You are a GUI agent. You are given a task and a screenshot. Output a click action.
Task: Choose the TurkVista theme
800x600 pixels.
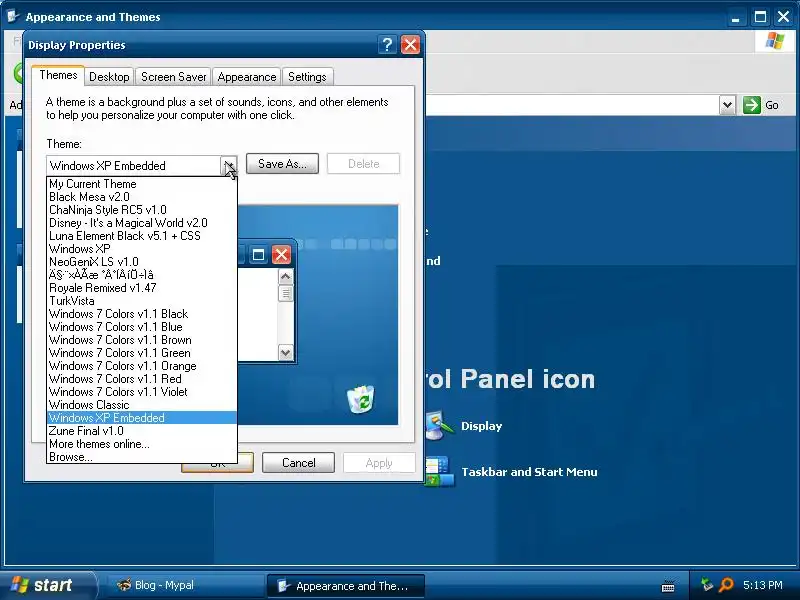click(x=142, y=301)
